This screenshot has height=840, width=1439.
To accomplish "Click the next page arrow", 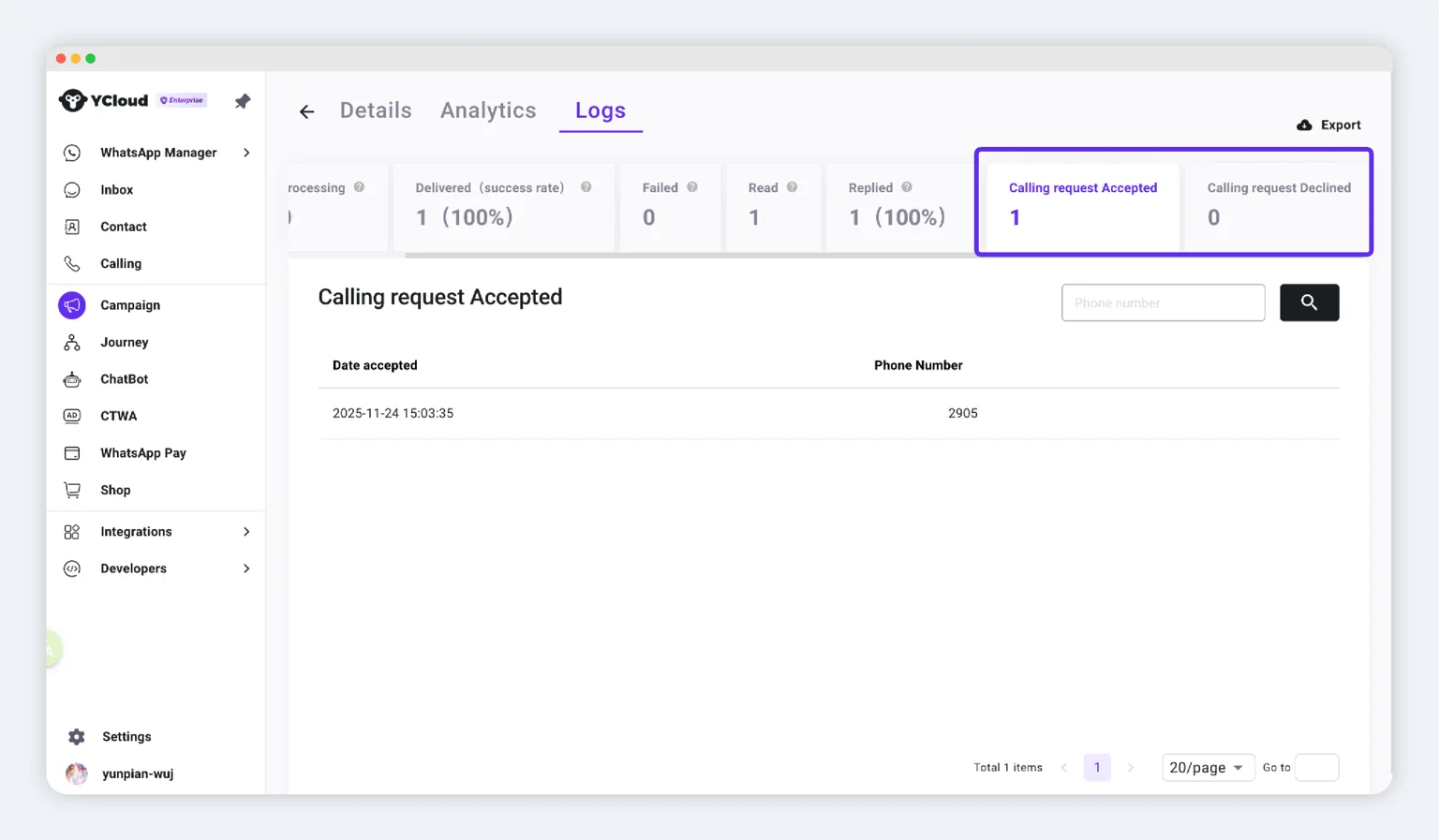I will click(x=1131, y=768).
